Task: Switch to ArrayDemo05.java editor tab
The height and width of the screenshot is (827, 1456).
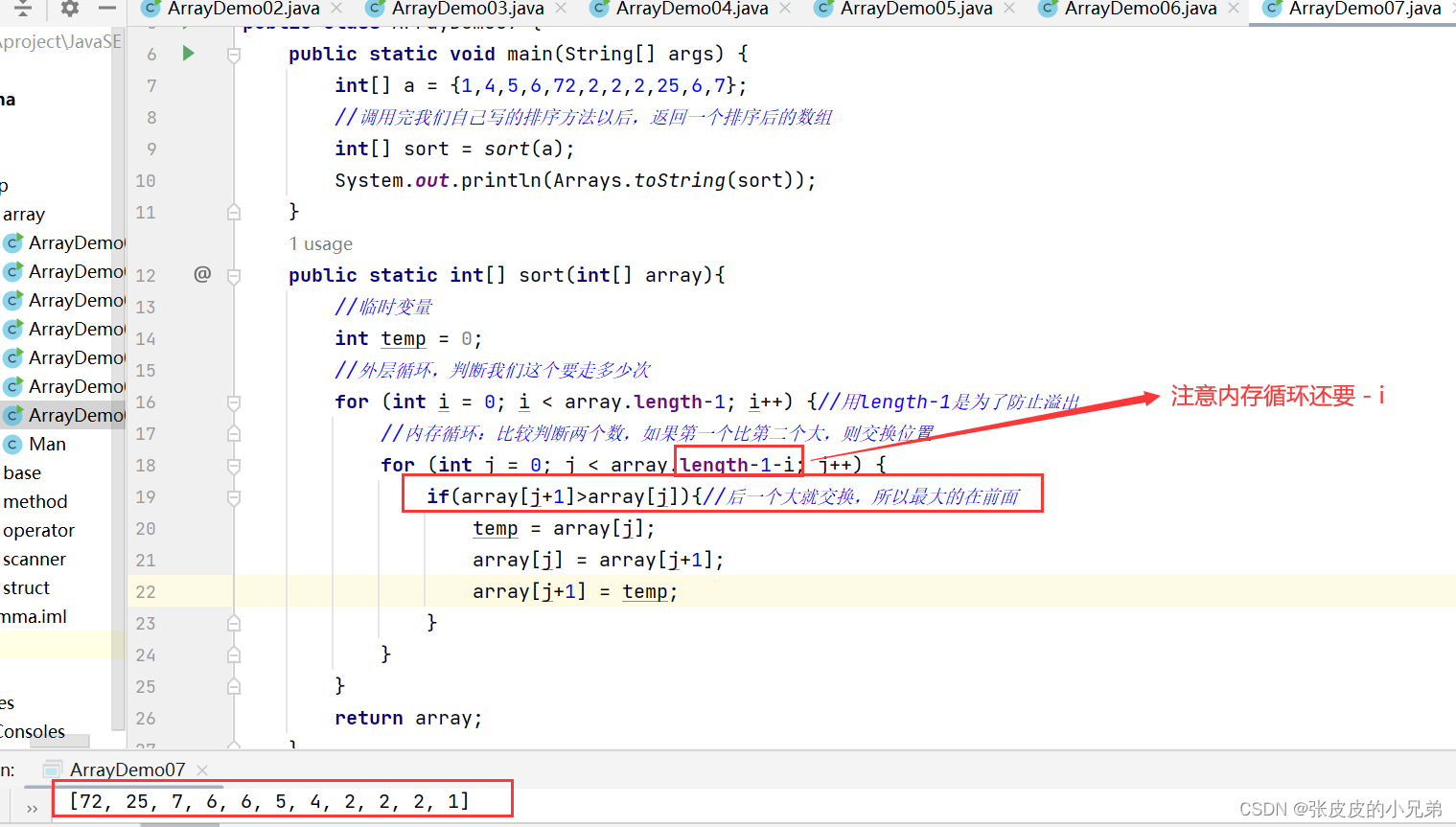Action: click(916, 9)
